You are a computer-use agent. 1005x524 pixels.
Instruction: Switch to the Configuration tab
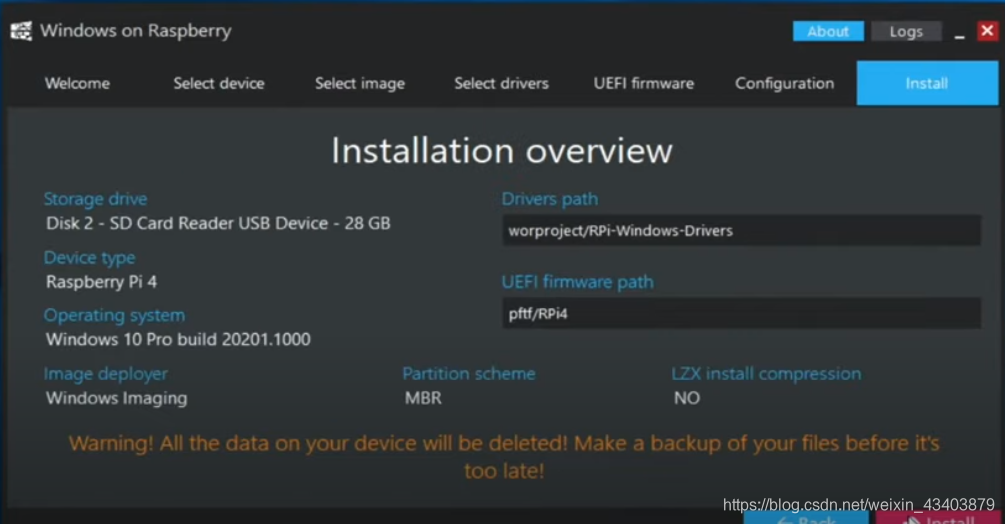(785, 83)
